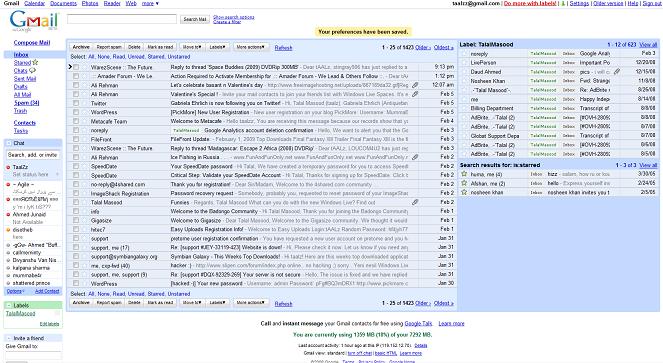Screen dimensions: 663x363
Task: Collapse the Chat panel header
Action: pos(9,143)
